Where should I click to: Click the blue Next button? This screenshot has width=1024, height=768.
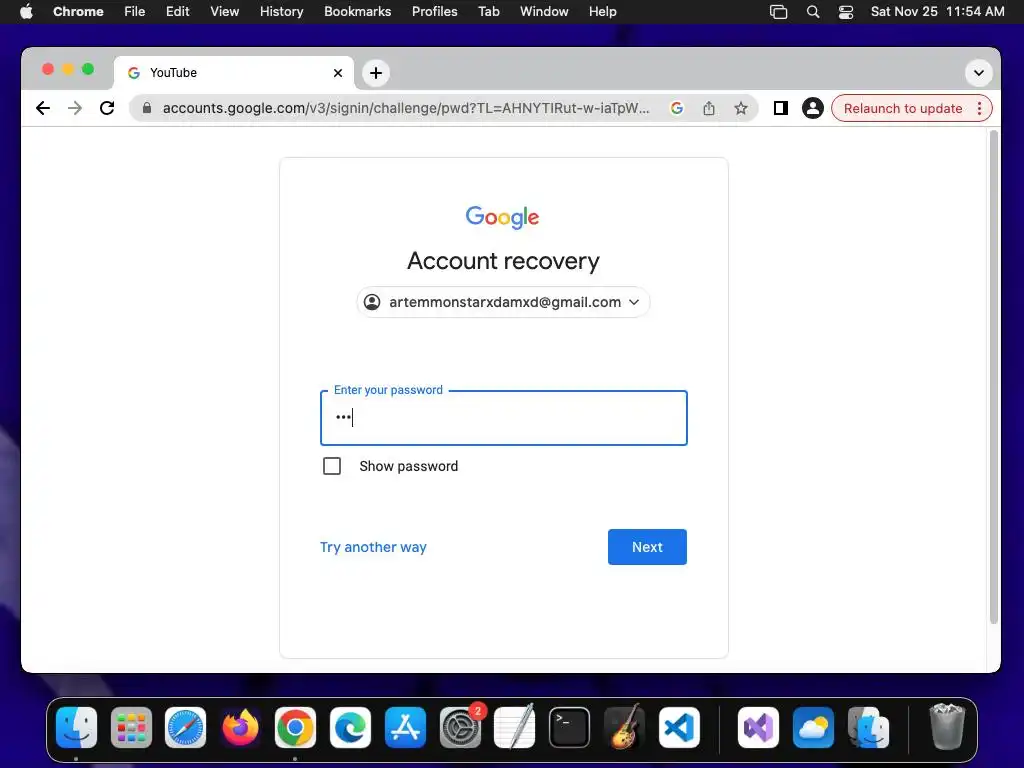coord(647,547)
